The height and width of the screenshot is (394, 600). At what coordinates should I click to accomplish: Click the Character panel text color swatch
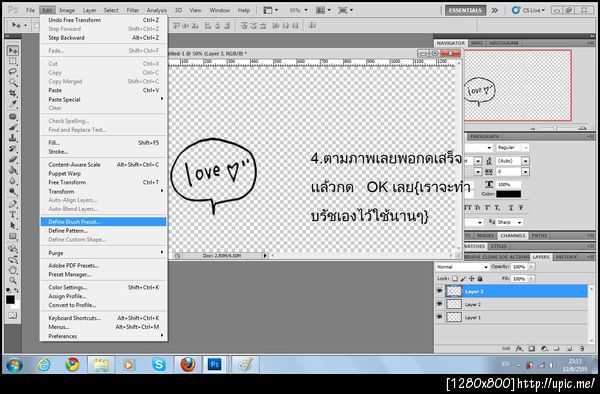tap(508, 194)
